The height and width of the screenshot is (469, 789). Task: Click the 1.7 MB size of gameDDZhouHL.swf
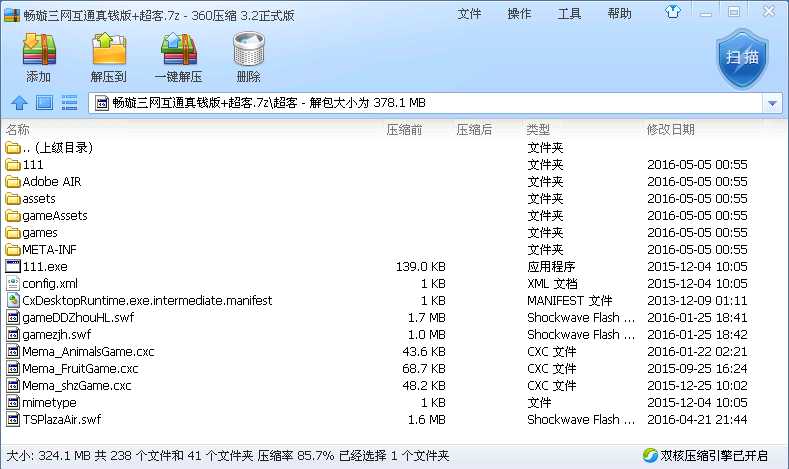[x=427, y=318]
